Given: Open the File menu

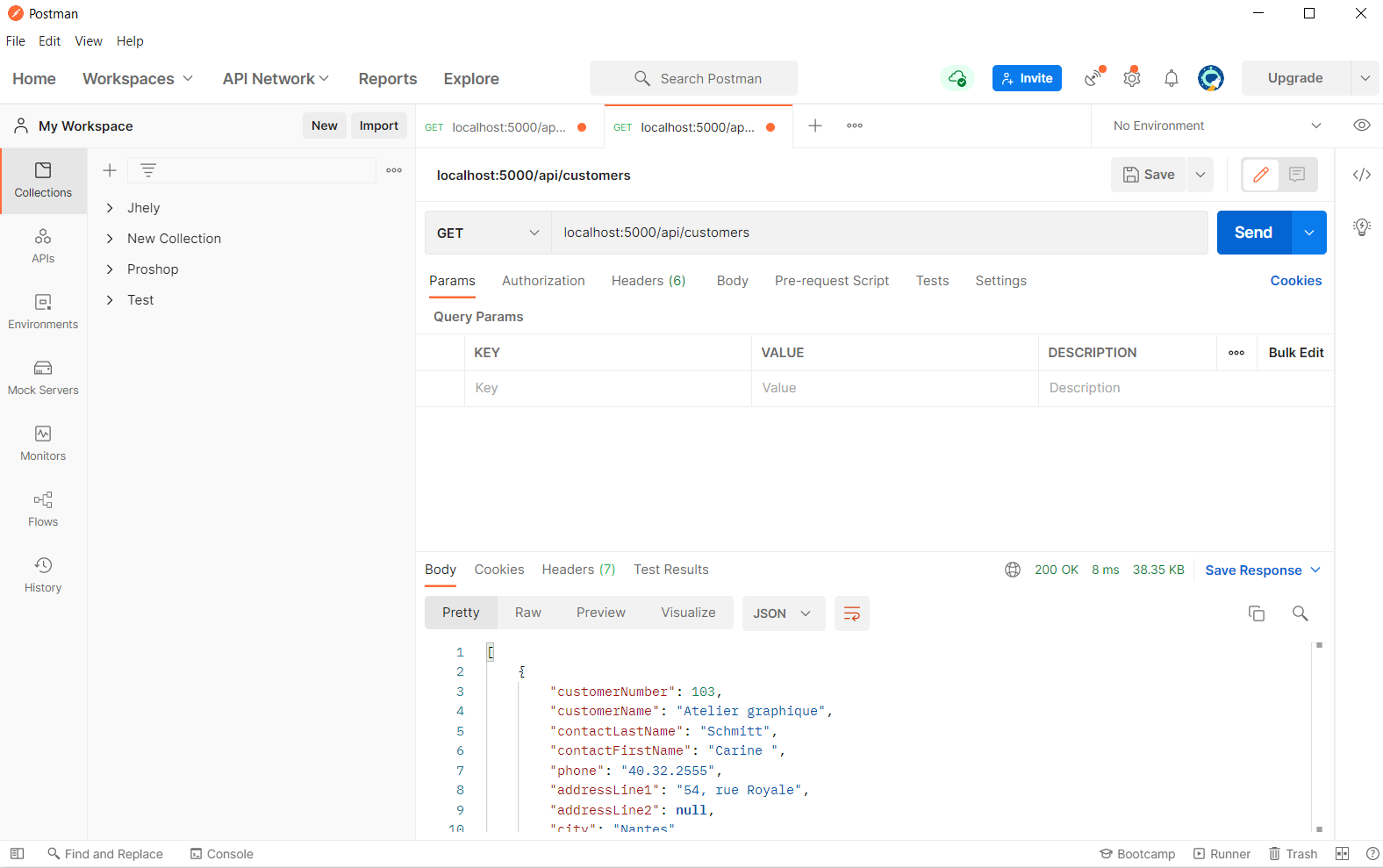Looking at the screenshot, I should coord(16,41).
